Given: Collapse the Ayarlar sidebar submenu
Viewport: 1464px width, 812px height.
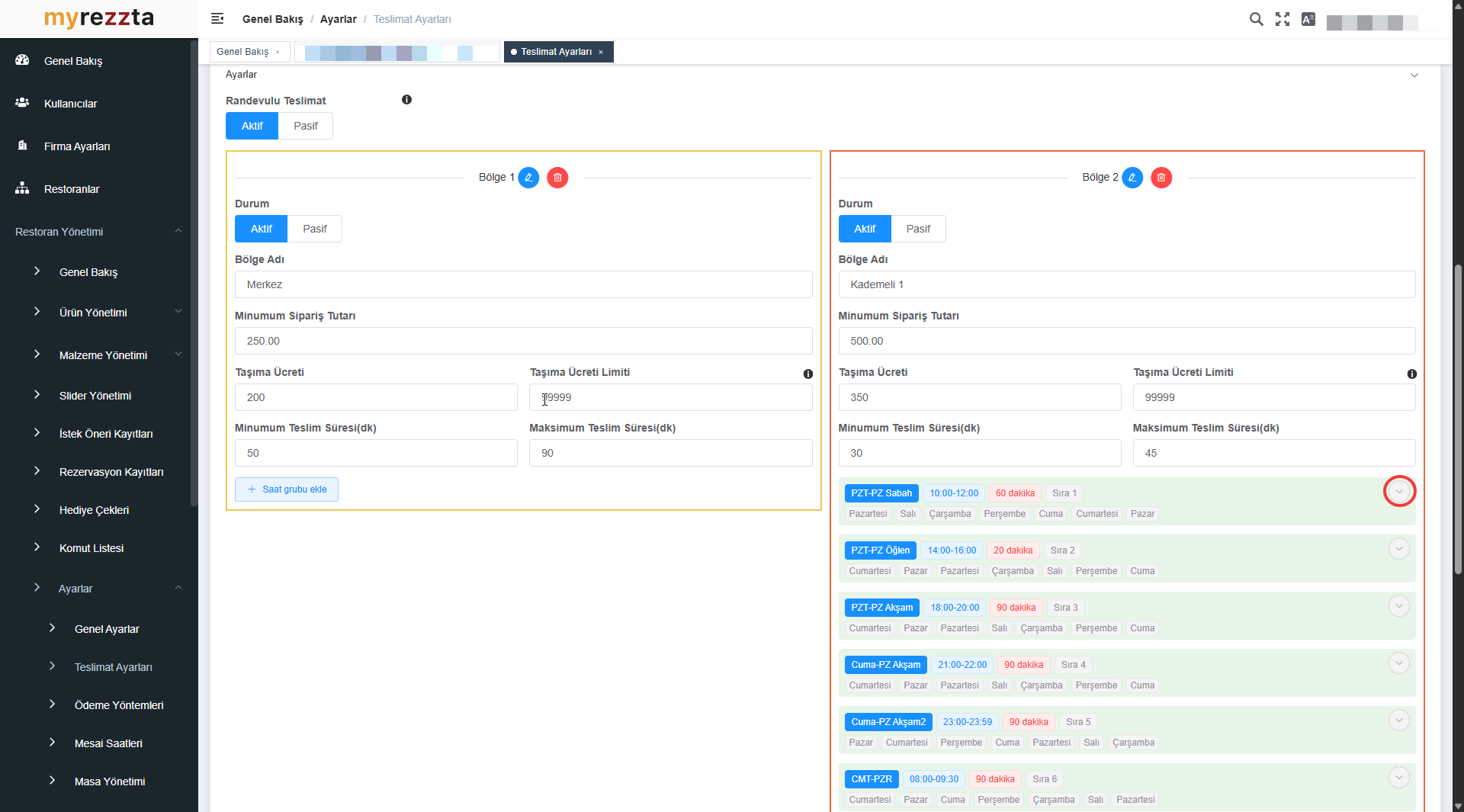Looking at the screenshot, I should tap(178, 588).
